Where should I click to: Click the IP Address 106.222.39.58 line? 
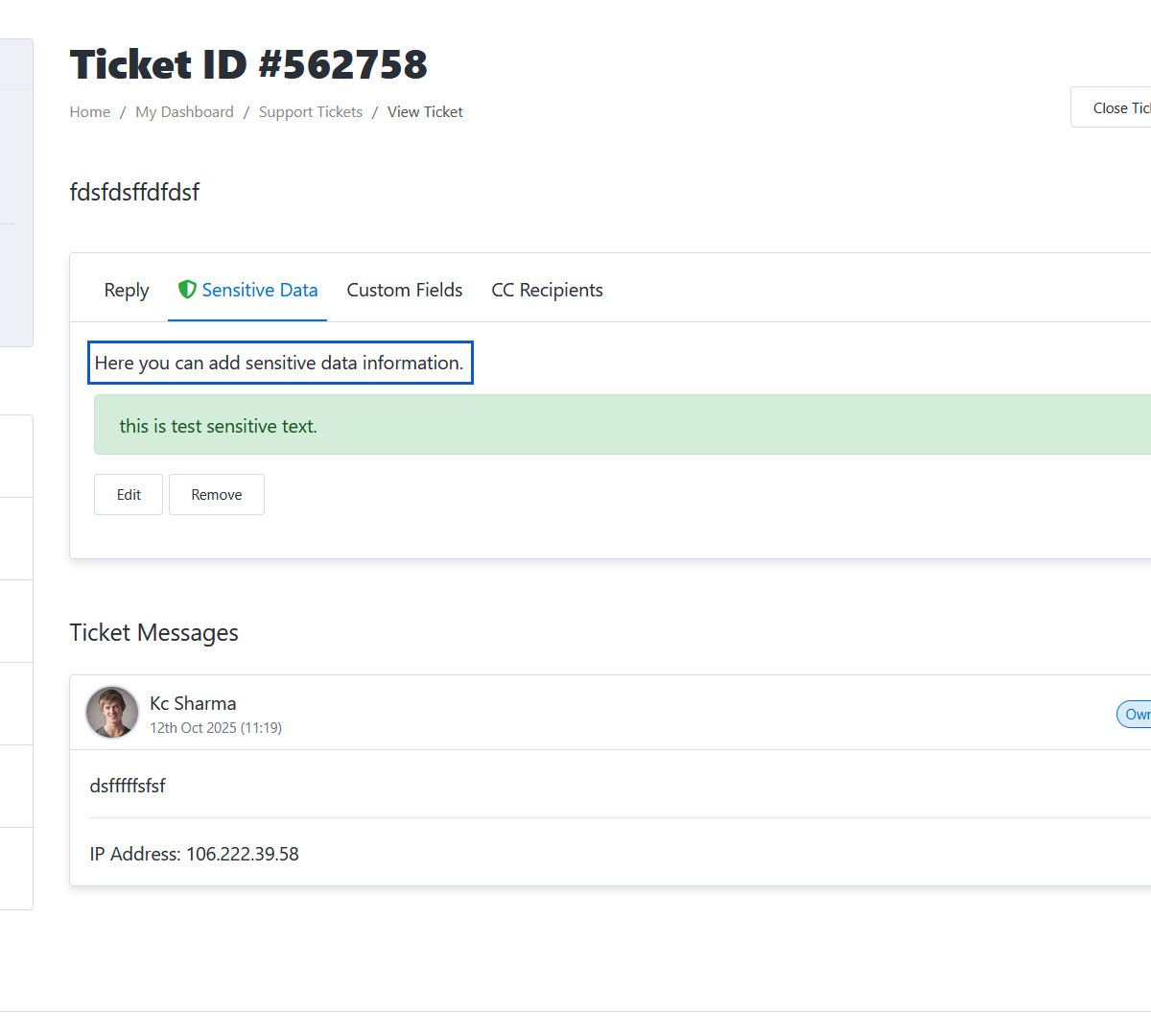(195, 854)
